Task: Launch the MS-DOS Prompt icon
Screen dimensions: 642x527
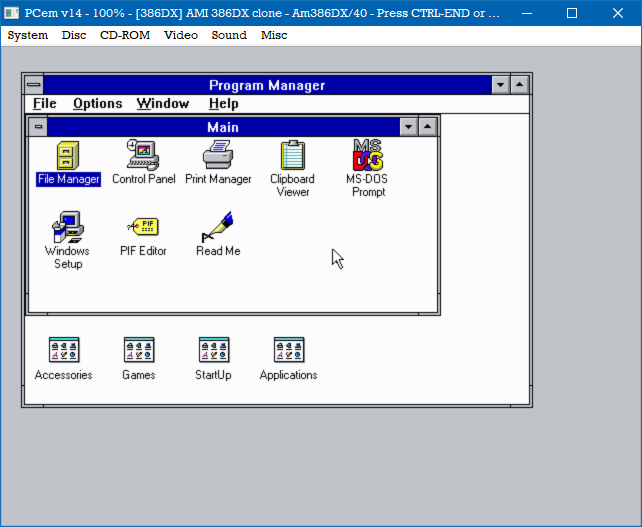Action: coord(368,156)
